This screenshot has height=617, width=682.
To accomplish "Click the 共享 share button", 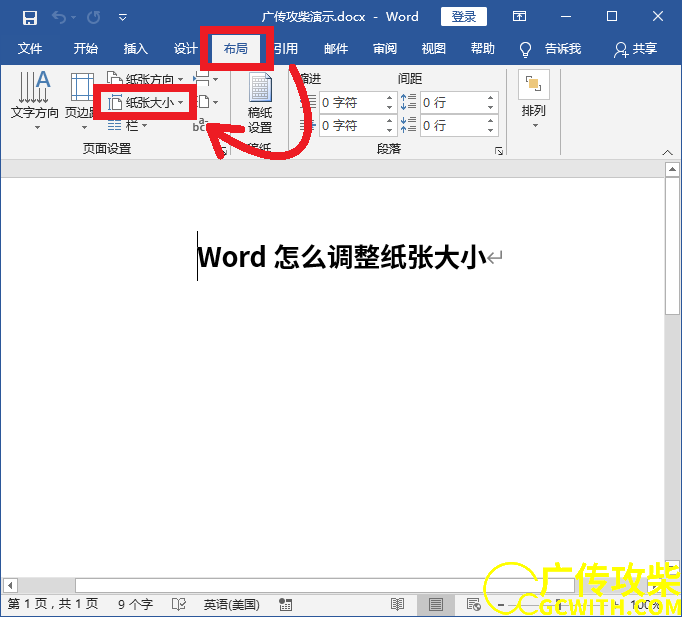I will click(635, 49).
